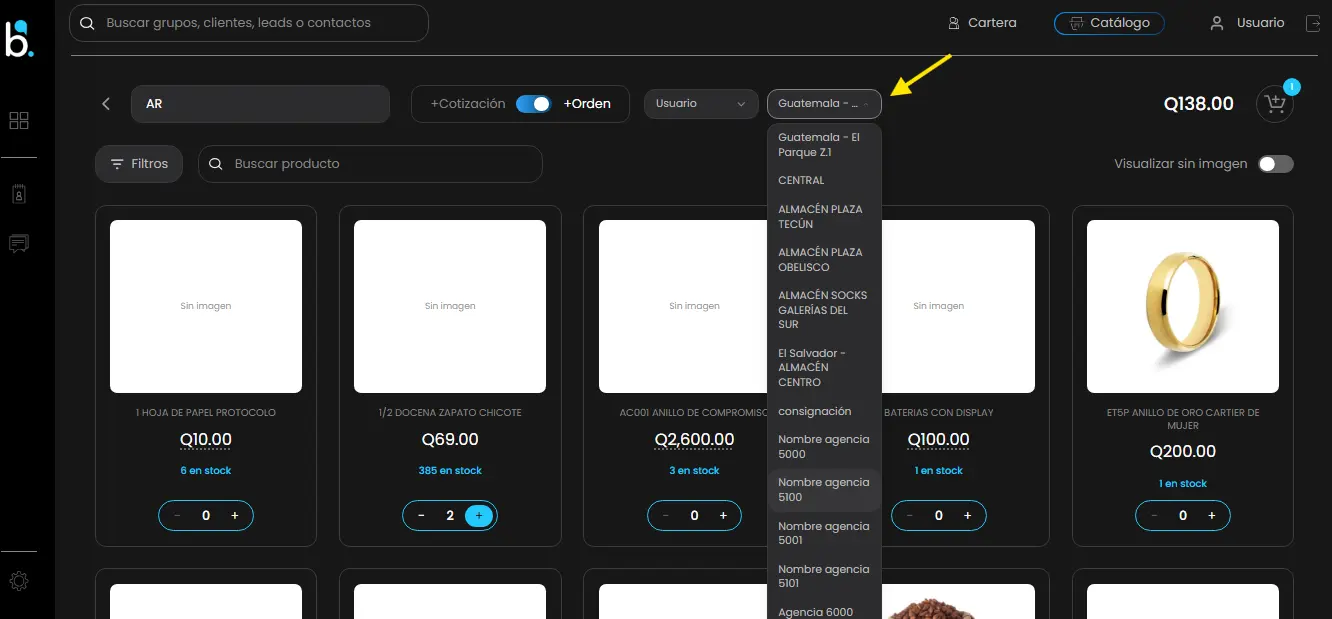Open the Usuario dropdown selector
The image size is (1332, 619).
[701, 104]
